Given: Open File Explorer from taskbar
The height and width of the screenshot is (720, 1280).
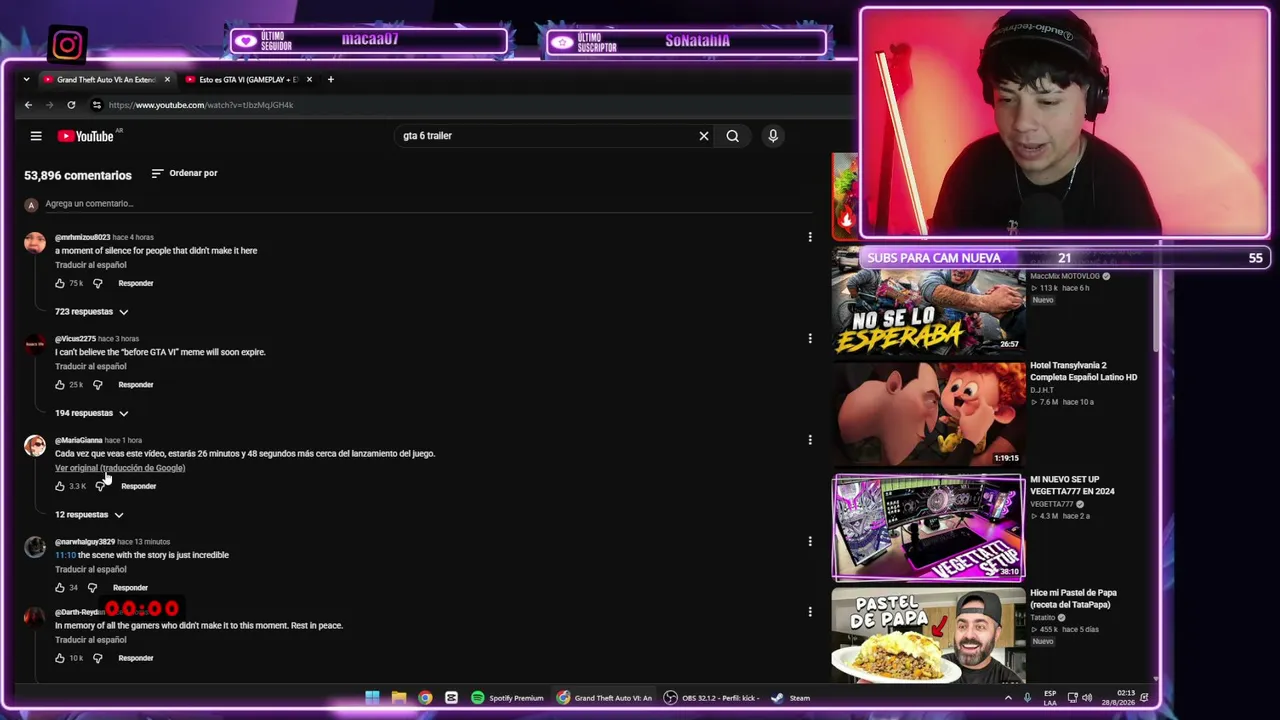Looking at the screenshot, I should (x=399, y=698).
